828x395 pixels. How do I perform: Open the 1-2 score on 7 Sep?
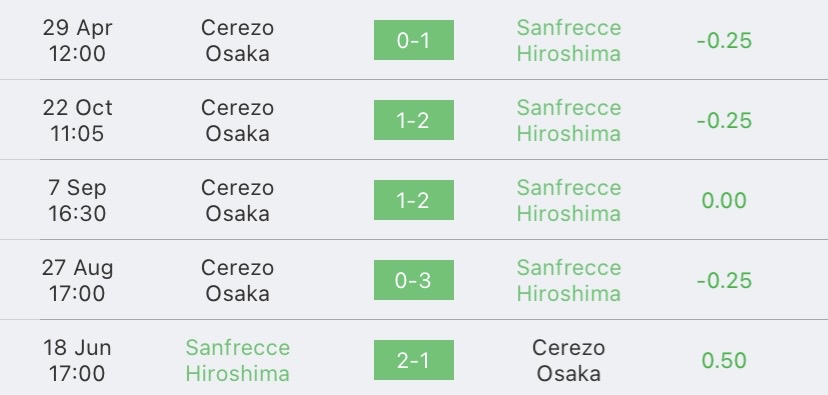(413, 200)
